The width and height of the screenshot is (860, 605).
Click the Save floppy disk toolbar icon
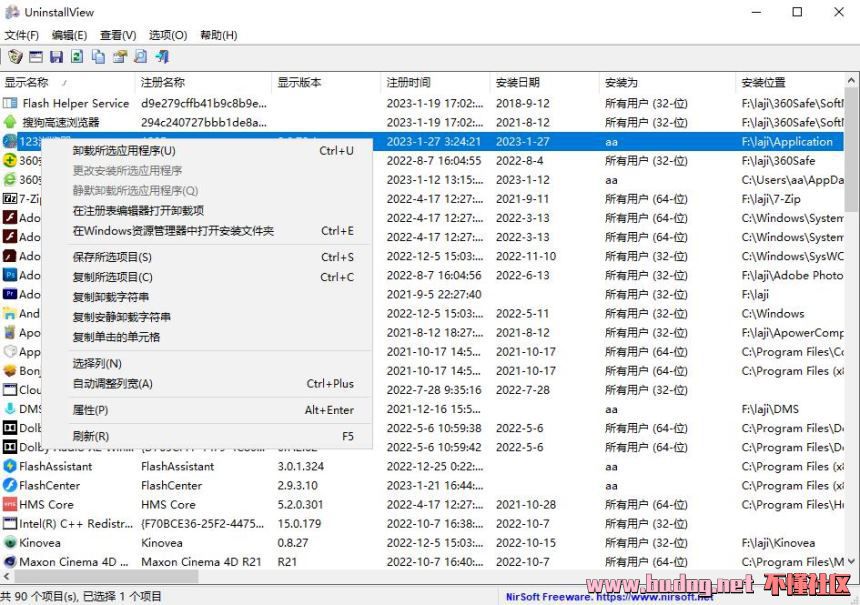click(56, 56)
